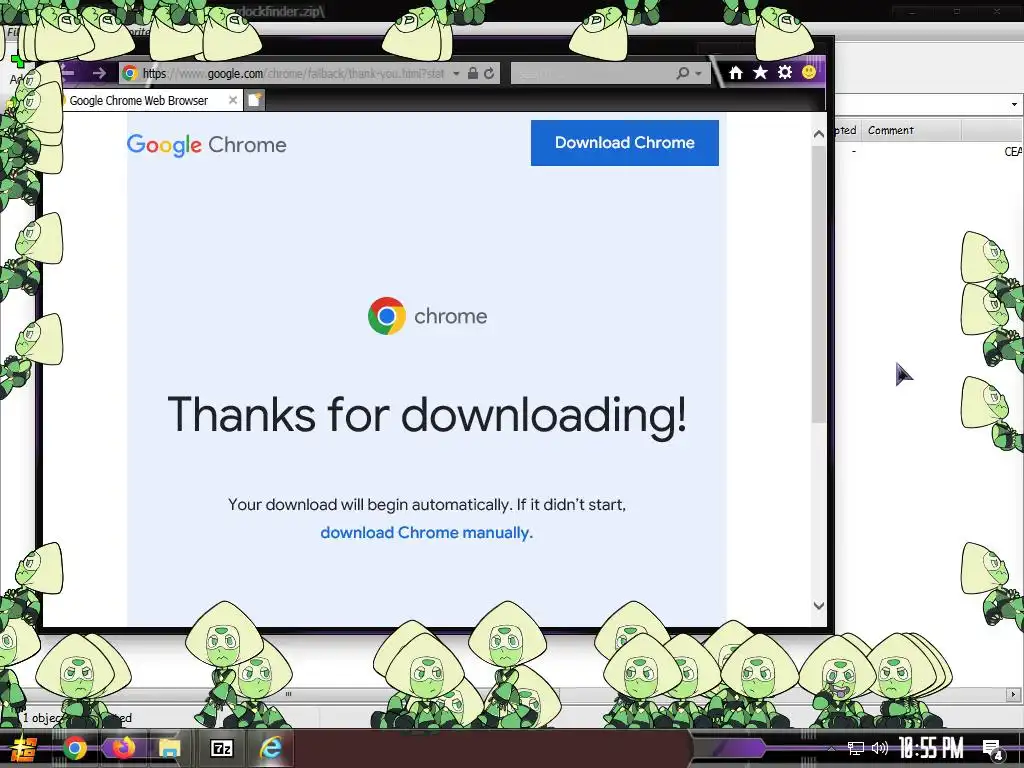The image size is (1024, 768).
Task: View the security lock icon in address bar
Action: tap(473, 73)
